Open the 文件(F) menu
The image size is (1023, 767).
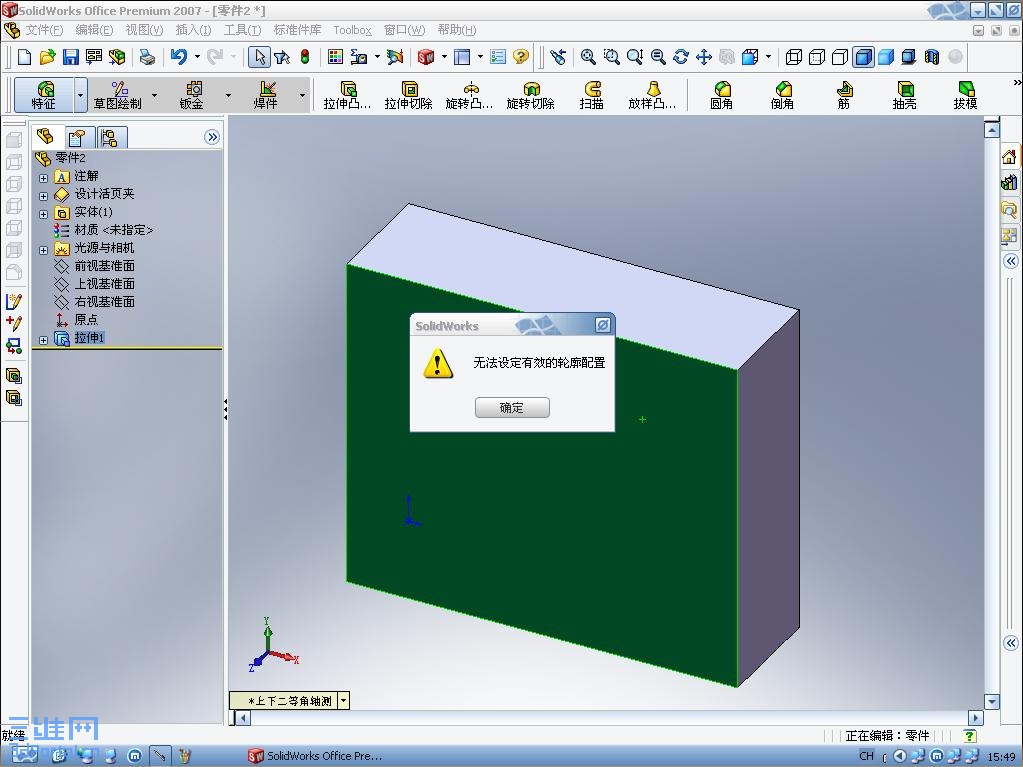44,30
